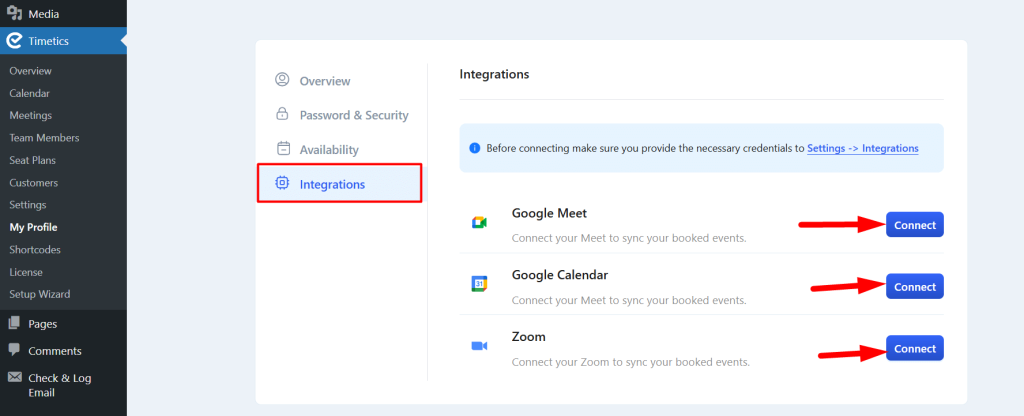Click the Comments speech bubble icon

pos(14,350)
